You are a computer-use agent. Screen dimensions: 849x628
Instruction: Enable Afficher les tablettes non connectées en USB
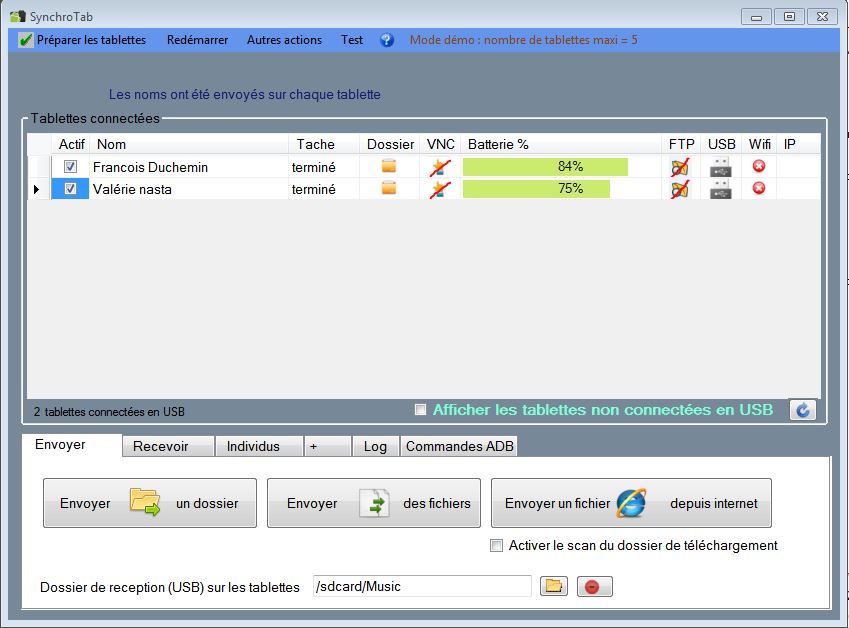[x=421, y=410]
